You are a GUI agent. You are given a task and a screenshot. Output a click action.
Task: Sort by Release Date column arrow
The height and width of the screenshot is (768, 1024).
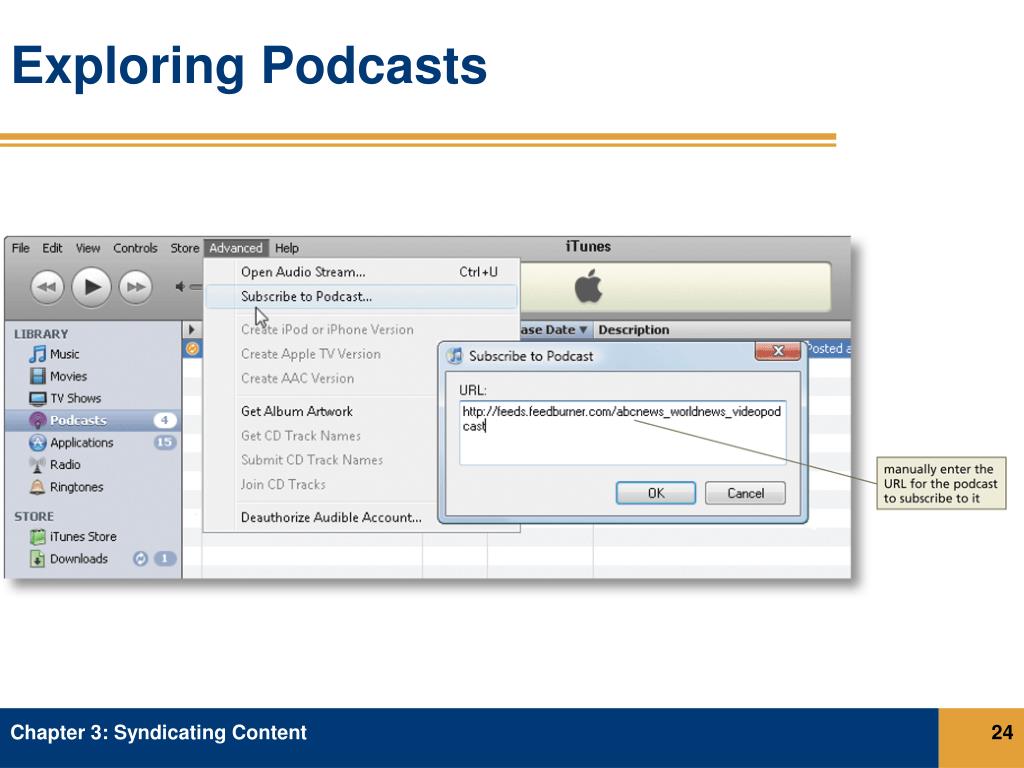583,330
